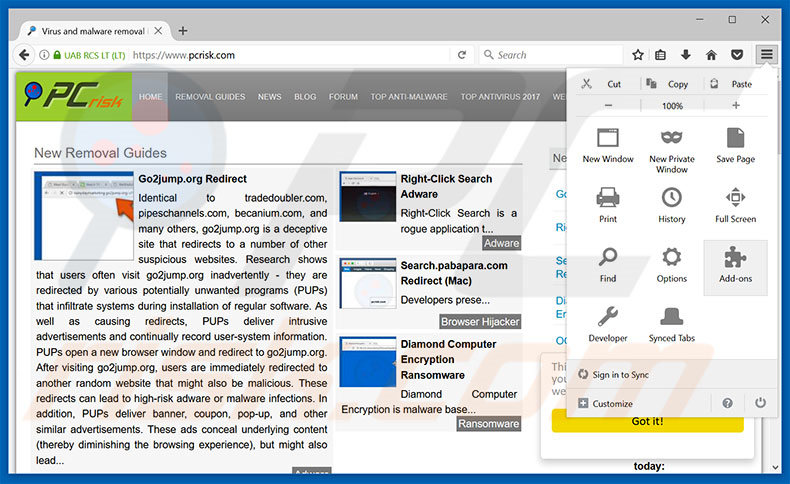Open TOP ANTIVIRUS 2017 navigation item
The image size is (790, 484).
coord(500,97)
